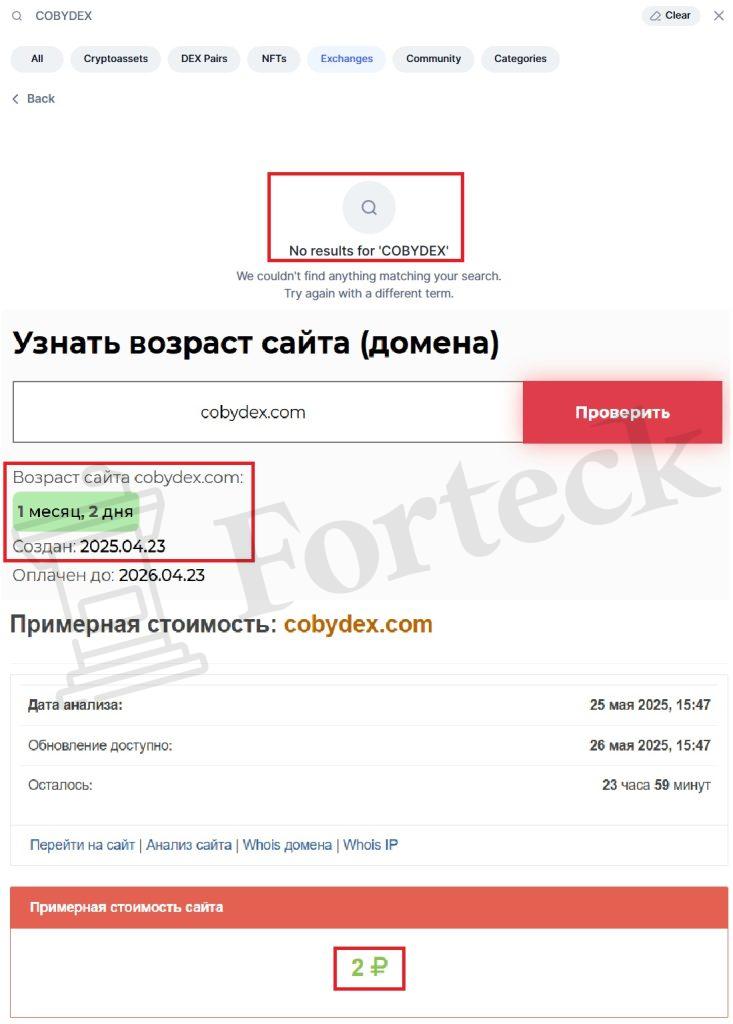Select the Exchanges tab
Image resolution: width=733 pixels, height=1024 pixels.
[346, 59]
